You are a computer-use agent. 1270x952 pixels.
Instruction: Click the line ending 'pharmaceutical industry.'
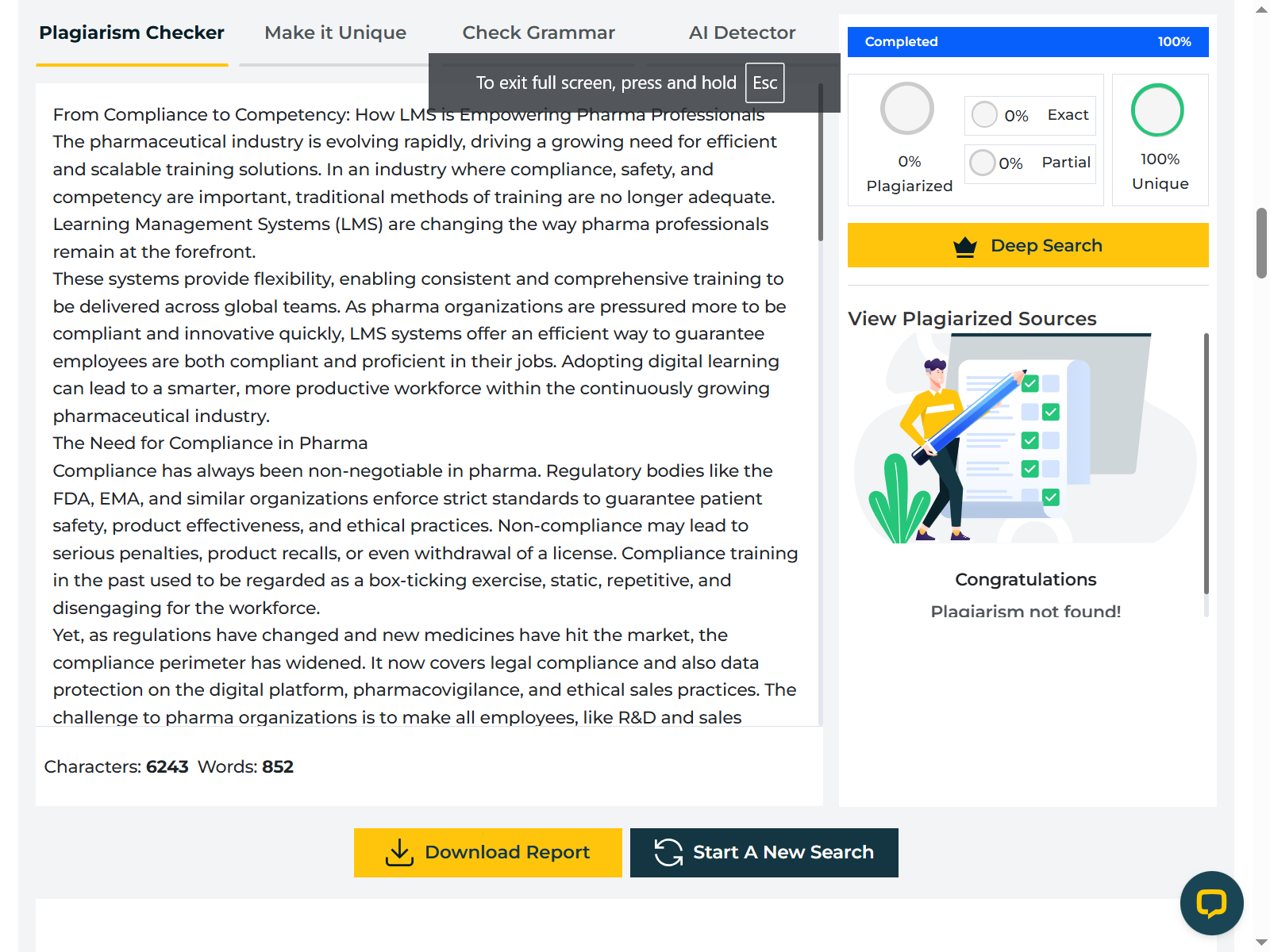161,416
